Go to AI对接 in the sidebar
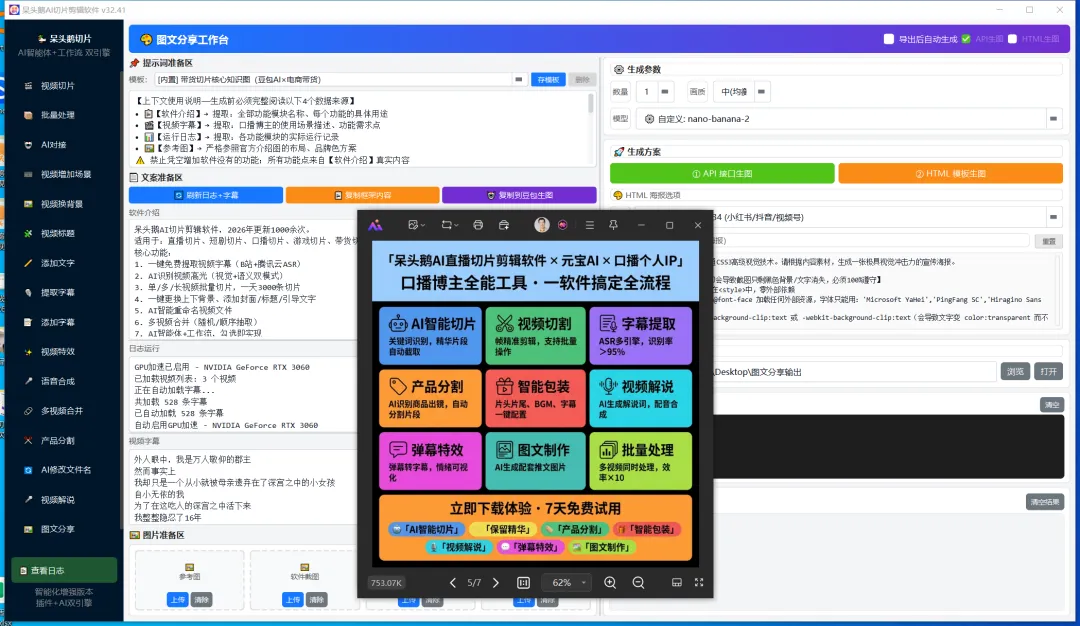Image resolution: width=1080 pixels, height=626 pixels. (54, 145)
